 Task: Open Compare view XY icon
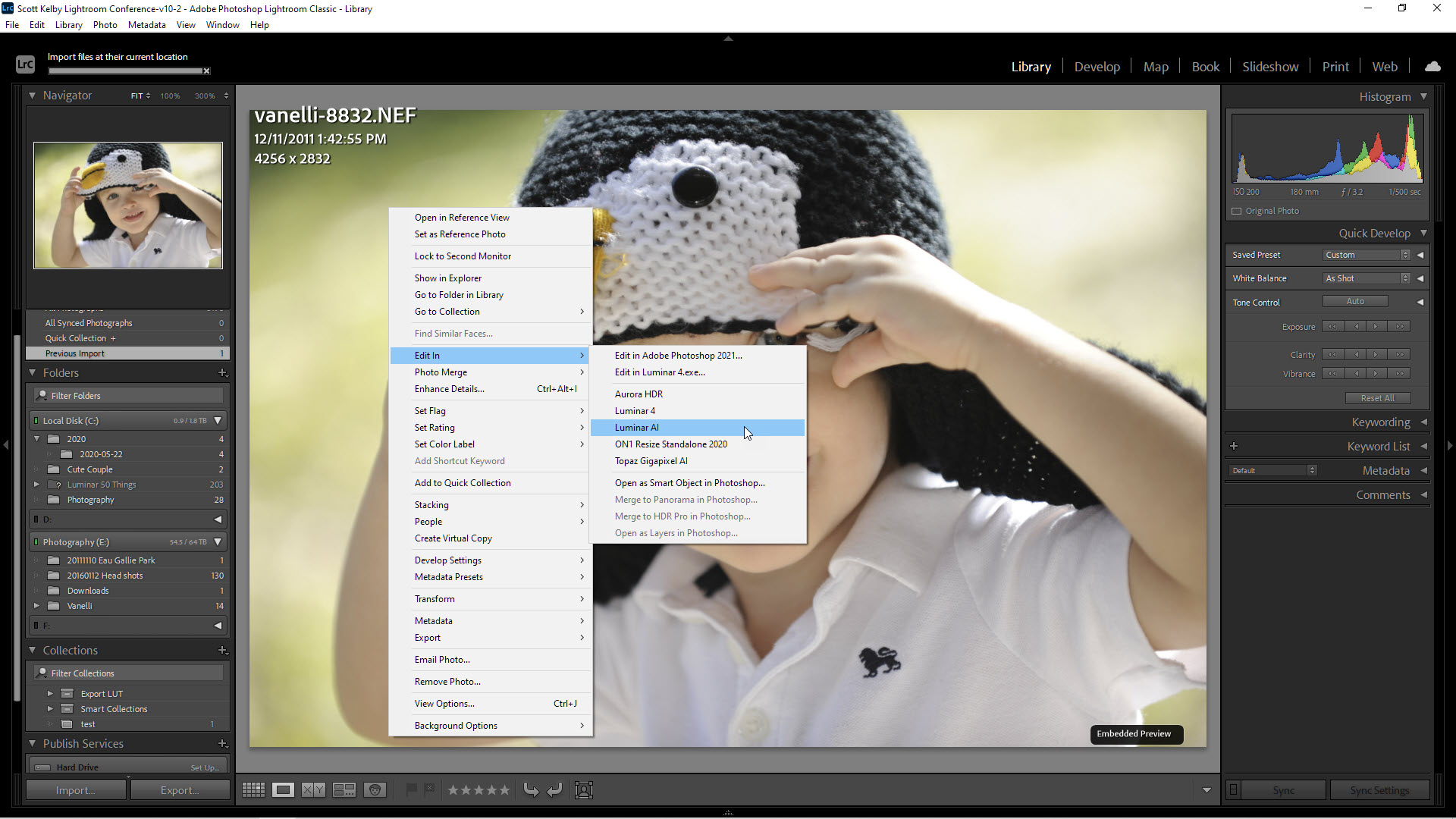point(313,790)
